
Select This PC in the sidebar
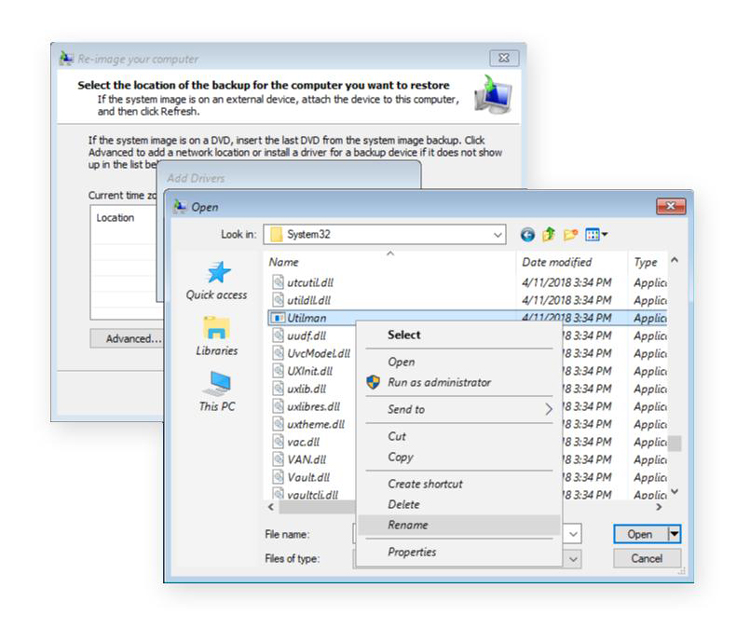216,392
